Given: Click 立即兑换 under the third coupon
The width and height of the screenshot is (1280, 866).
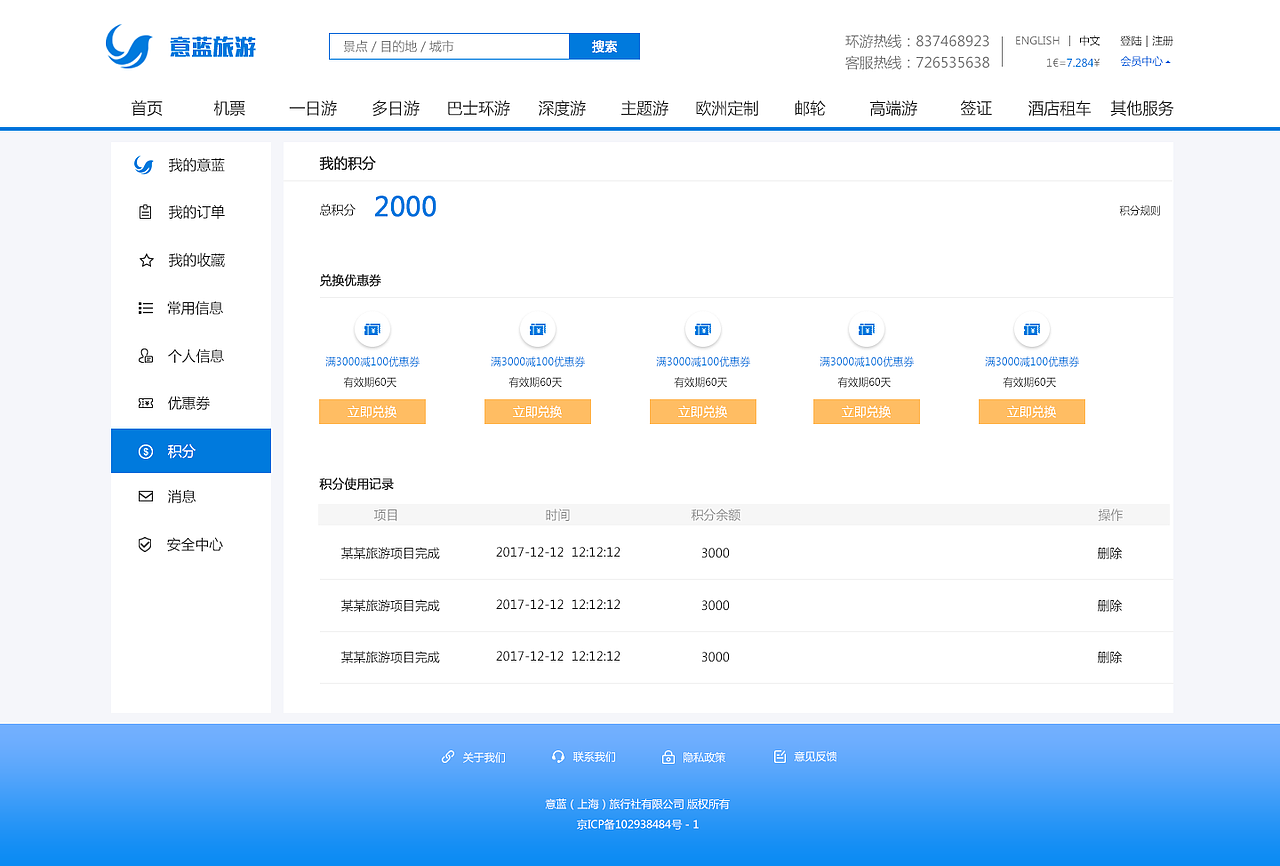Looking at the screenshot, I should (703, 412).
